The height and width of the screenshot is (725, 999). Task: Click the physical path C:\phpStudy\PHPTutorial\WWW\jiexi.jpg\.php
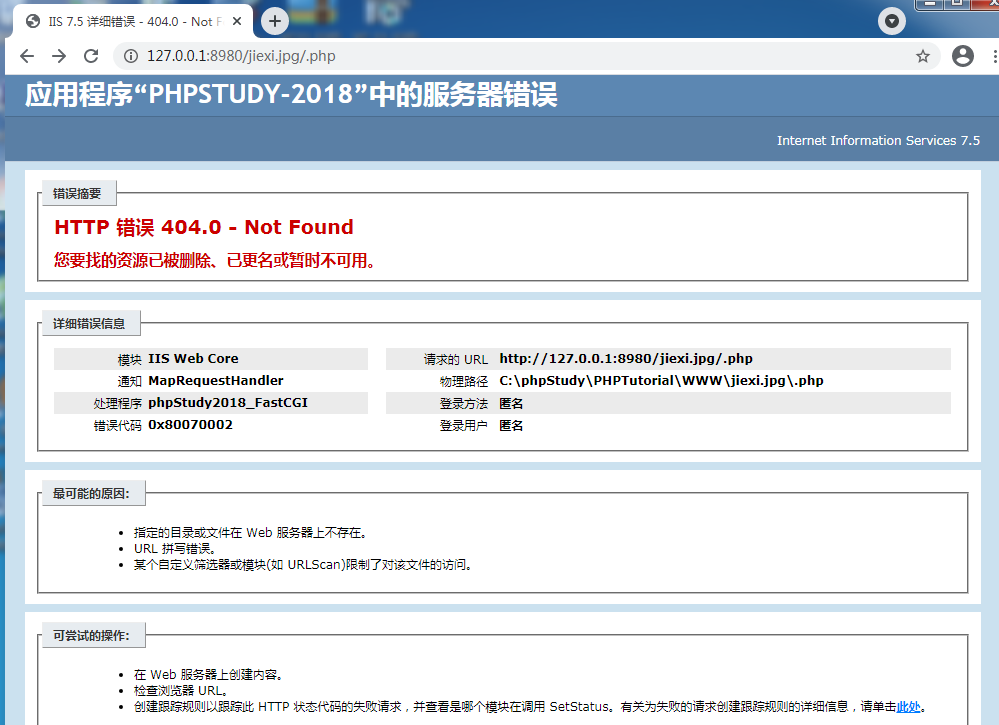(661, 381)
